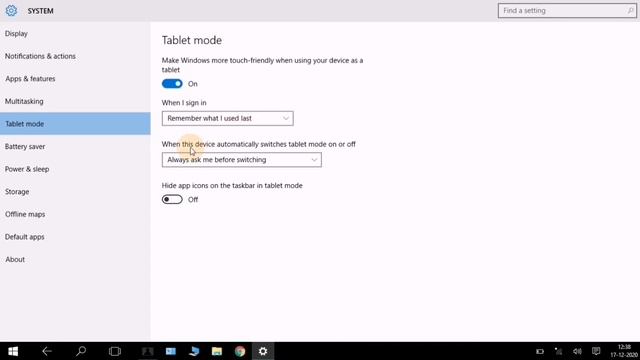This screenshot has width=640, height=360.
Task: Open the About page
Action: [75, 260]
